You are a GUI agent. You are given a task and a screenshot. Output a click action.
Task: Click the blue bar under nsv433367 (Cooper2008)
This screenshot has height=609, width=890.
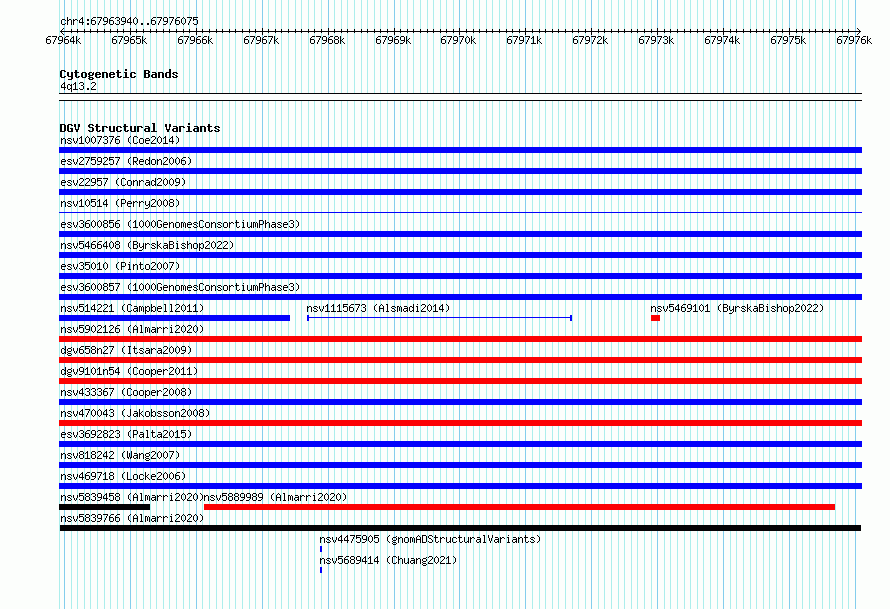pos(460,402)
